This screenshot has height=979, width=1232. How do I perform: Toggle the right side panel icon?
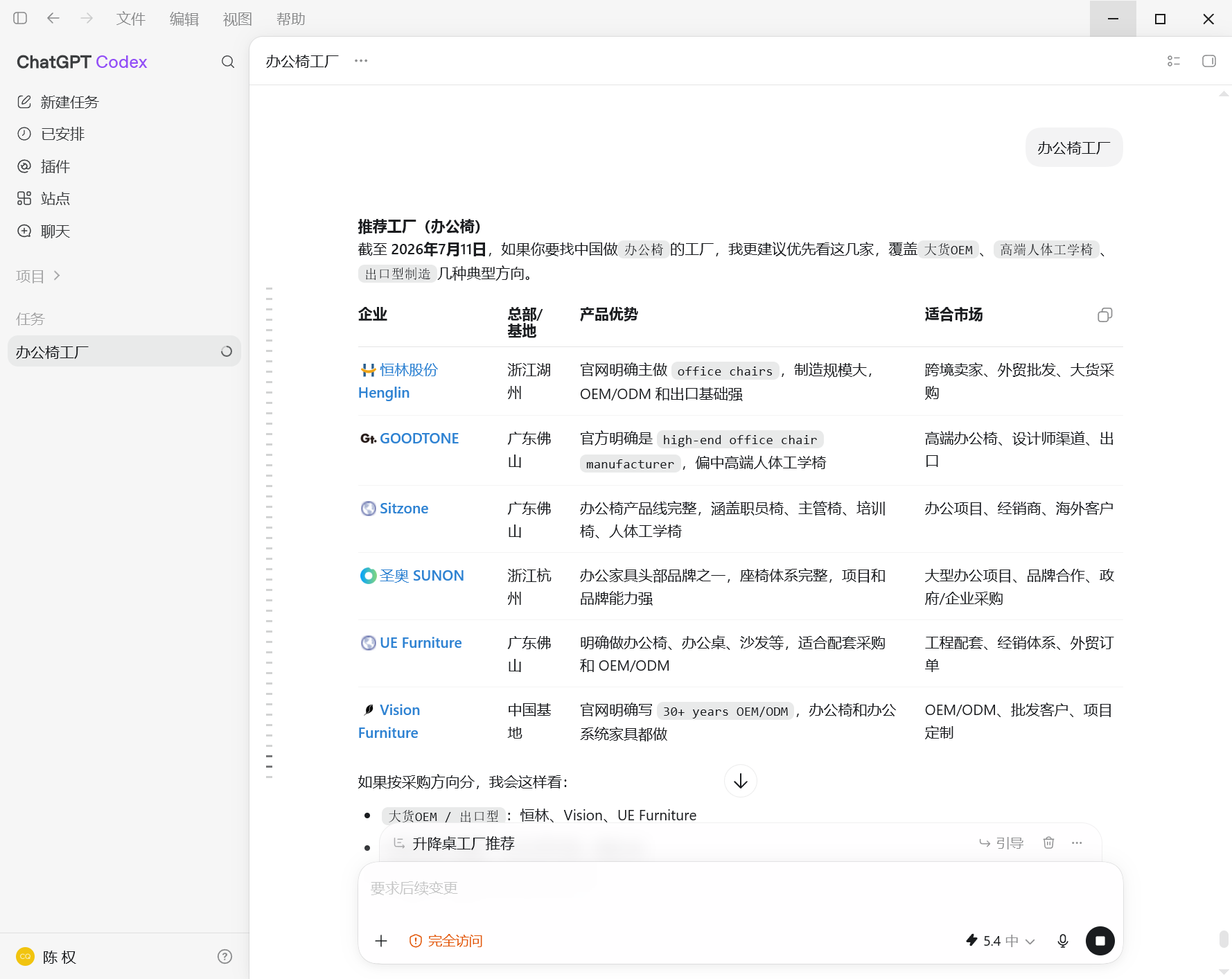(x=1209, y=61)
